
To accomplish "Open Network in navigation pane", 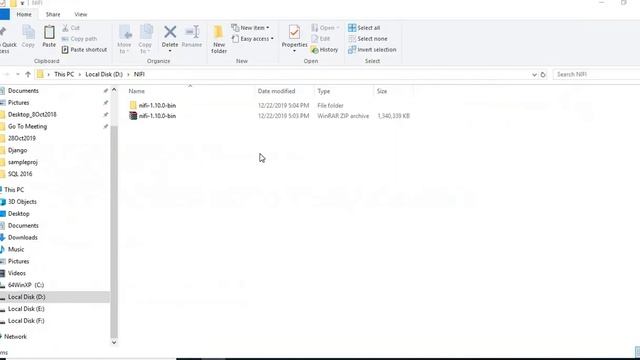I will [x=15, y=337].
